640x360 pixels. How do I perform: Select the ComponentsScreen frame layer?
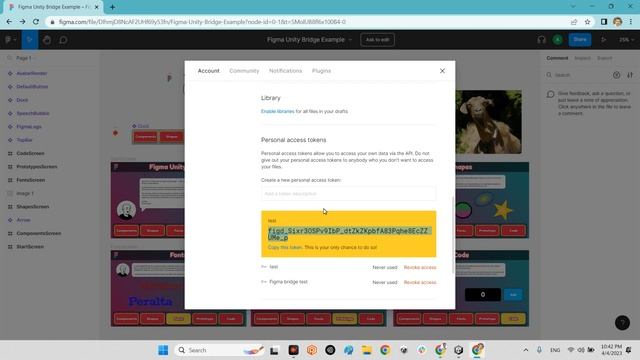[38, 233]
